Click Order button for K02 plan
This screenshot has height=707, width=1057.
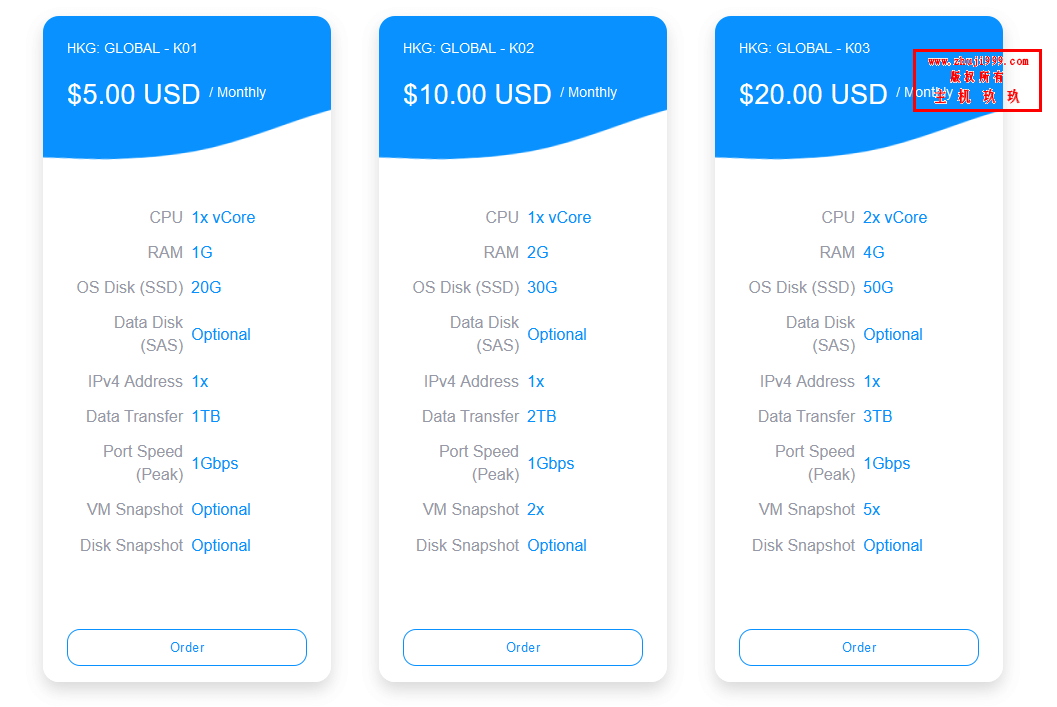click(522, 647)
